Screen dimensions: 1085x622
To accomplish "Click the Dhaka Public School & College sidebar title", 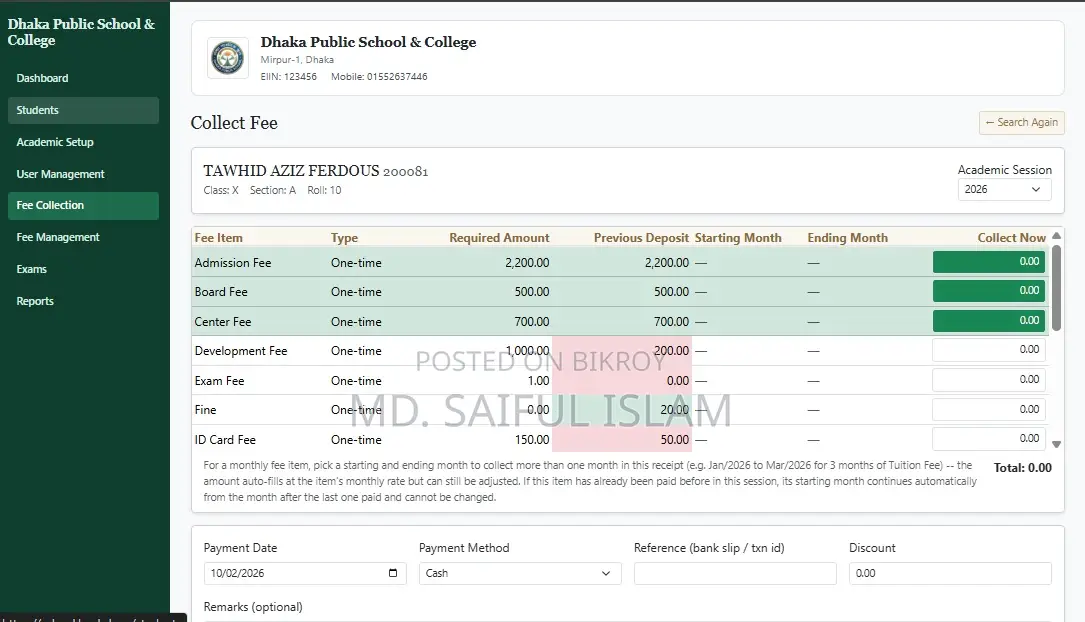I will point(81,32).
